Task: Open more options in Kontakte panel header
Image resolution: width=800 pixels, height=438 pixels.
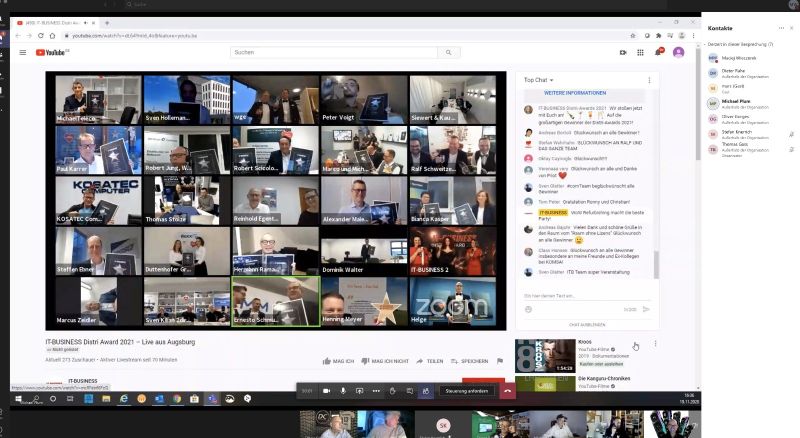Action: tap(781, 28)
